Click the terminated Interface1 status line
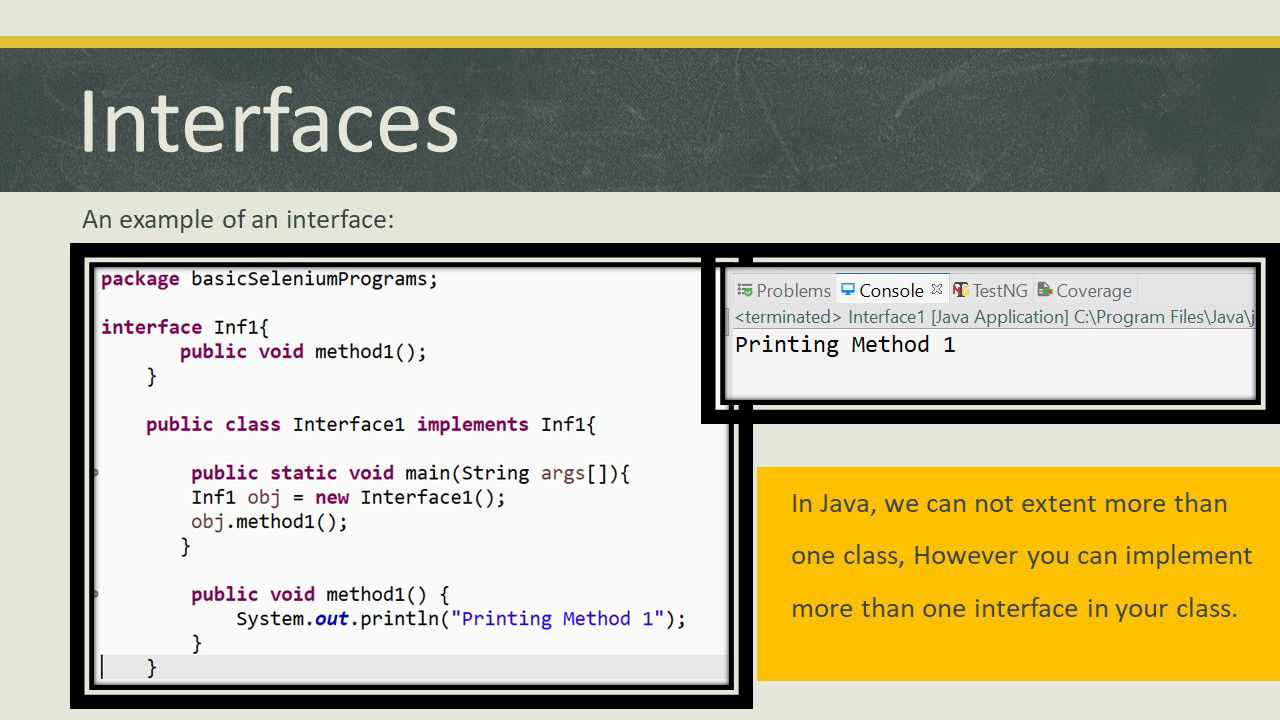Screen dimensions: 1280x720 995,317
